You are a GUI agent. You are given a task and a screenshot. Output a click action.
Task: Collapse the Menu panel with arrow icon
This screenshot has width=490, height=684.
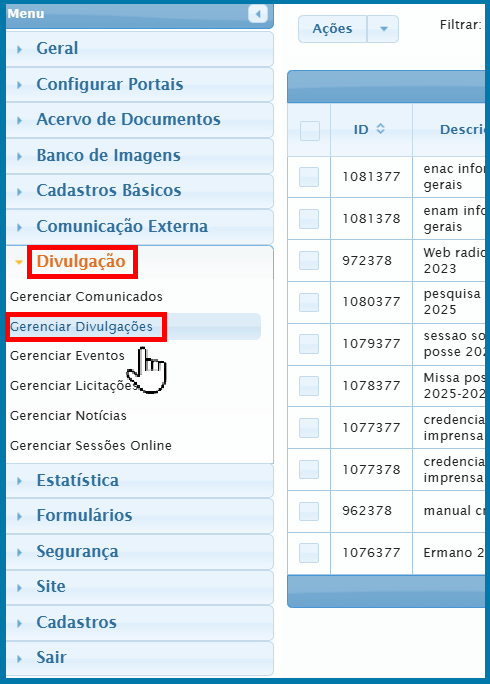coord(257,14)
